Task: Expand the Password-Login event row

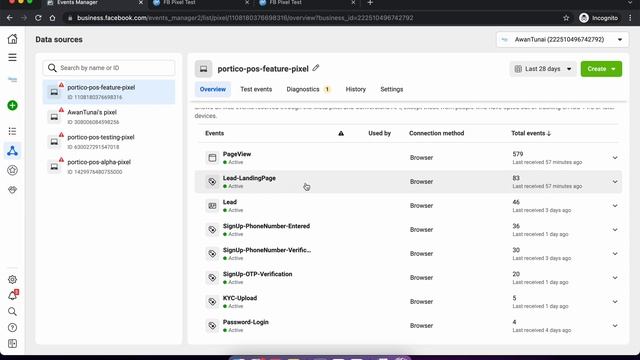Action: 615,326
